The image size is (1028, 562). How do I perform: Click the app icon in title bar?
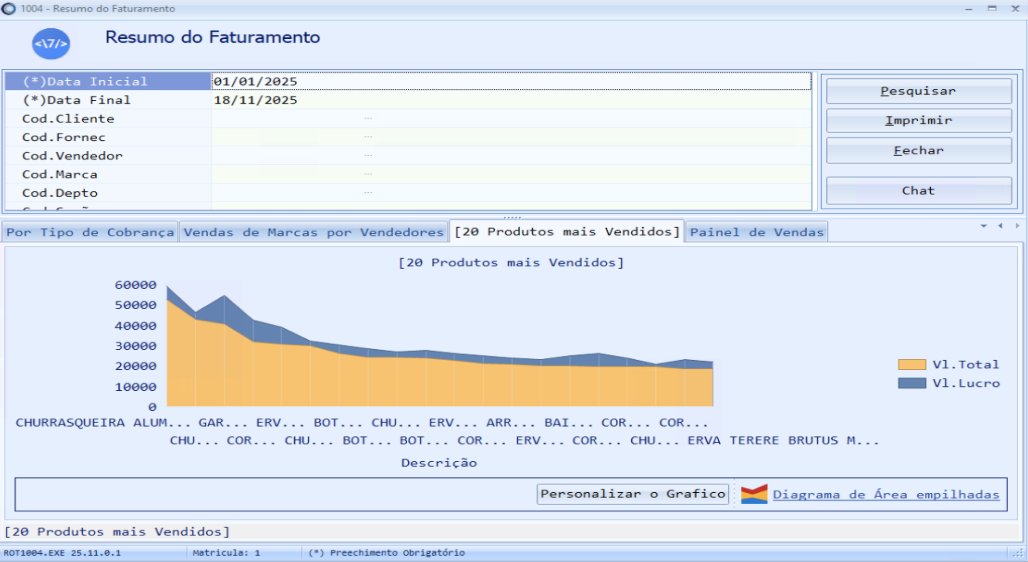click(x=9, y=8)
